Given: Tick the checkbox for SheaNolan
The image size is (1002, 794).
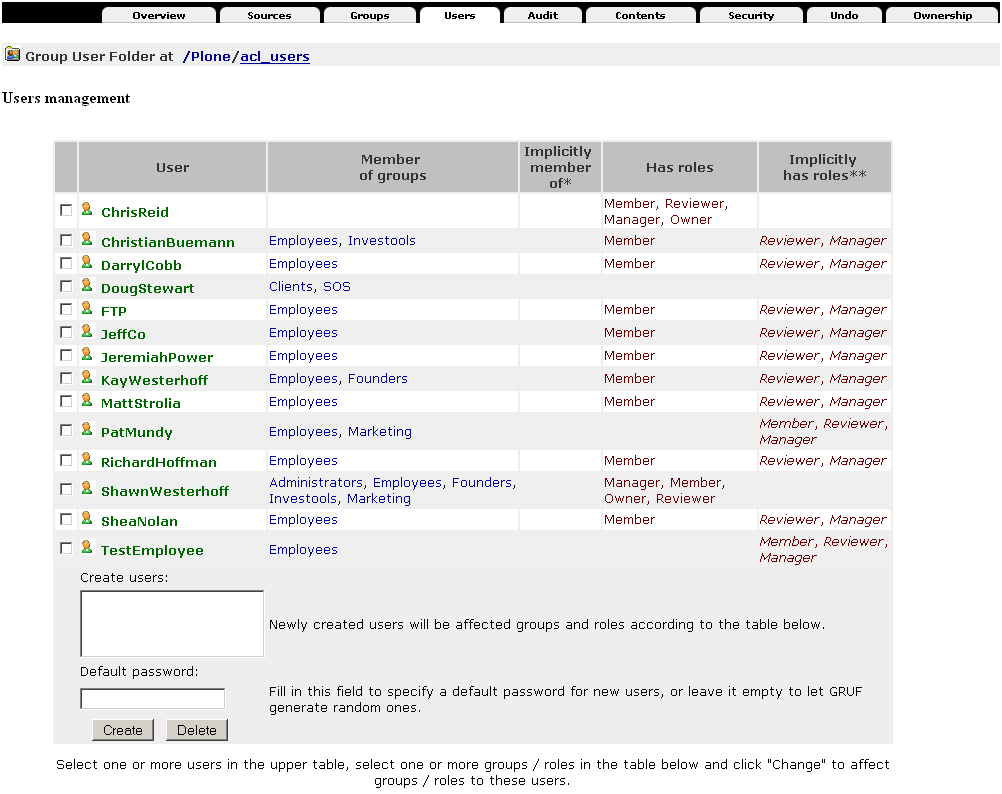Looking at the screenshot, I should (66, 520).
